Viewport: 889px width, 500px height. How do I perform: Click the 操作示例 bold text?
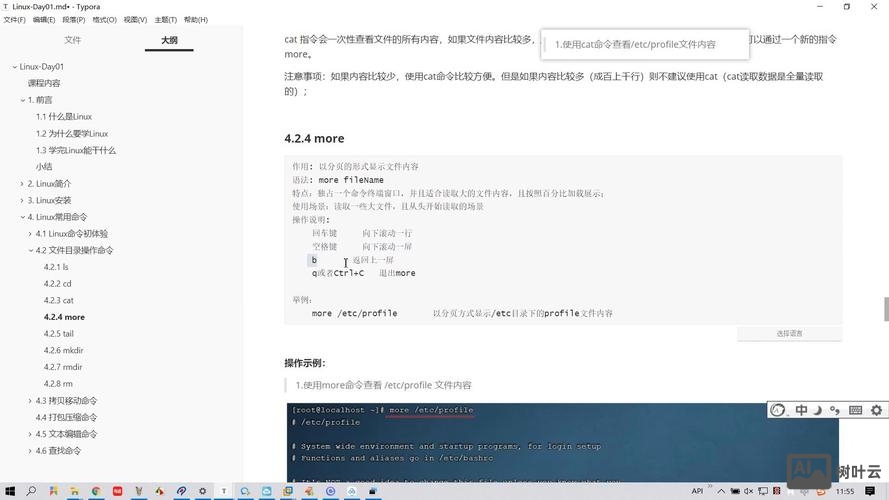point(304,363)
